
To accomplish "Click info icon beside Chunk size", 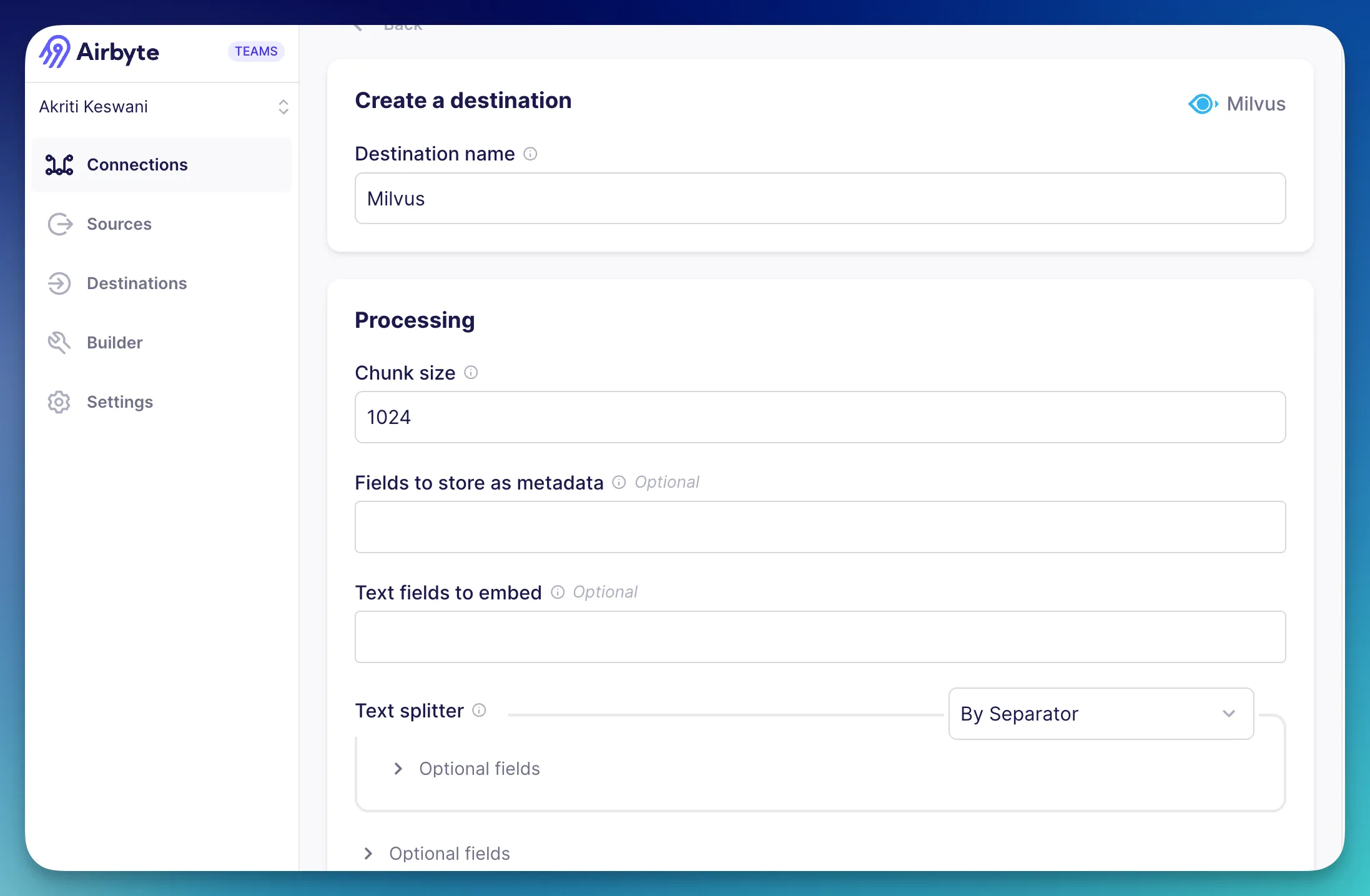I will [471, 373].
